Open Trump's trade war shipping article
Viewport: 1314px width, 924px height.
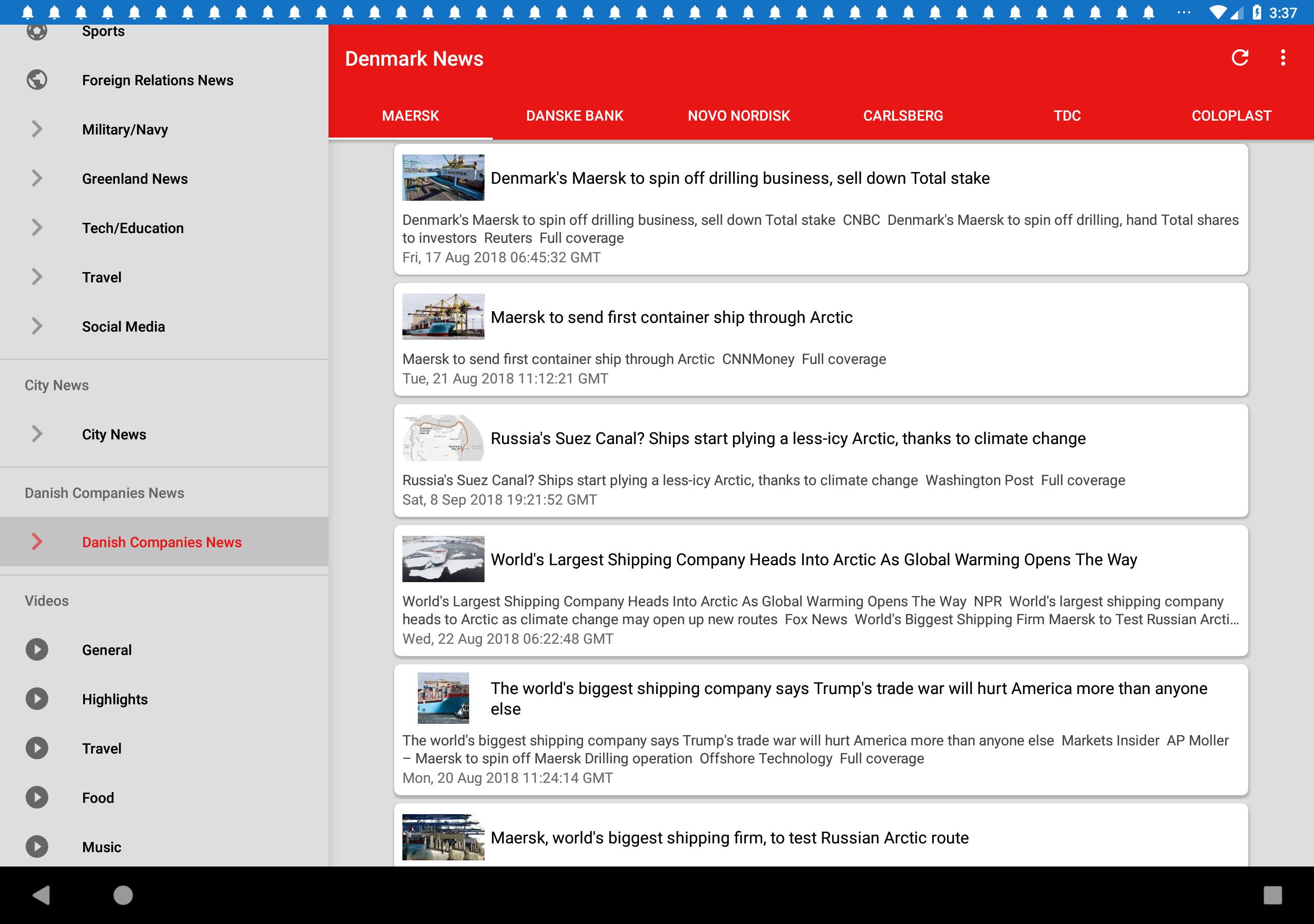click(821, 729)
